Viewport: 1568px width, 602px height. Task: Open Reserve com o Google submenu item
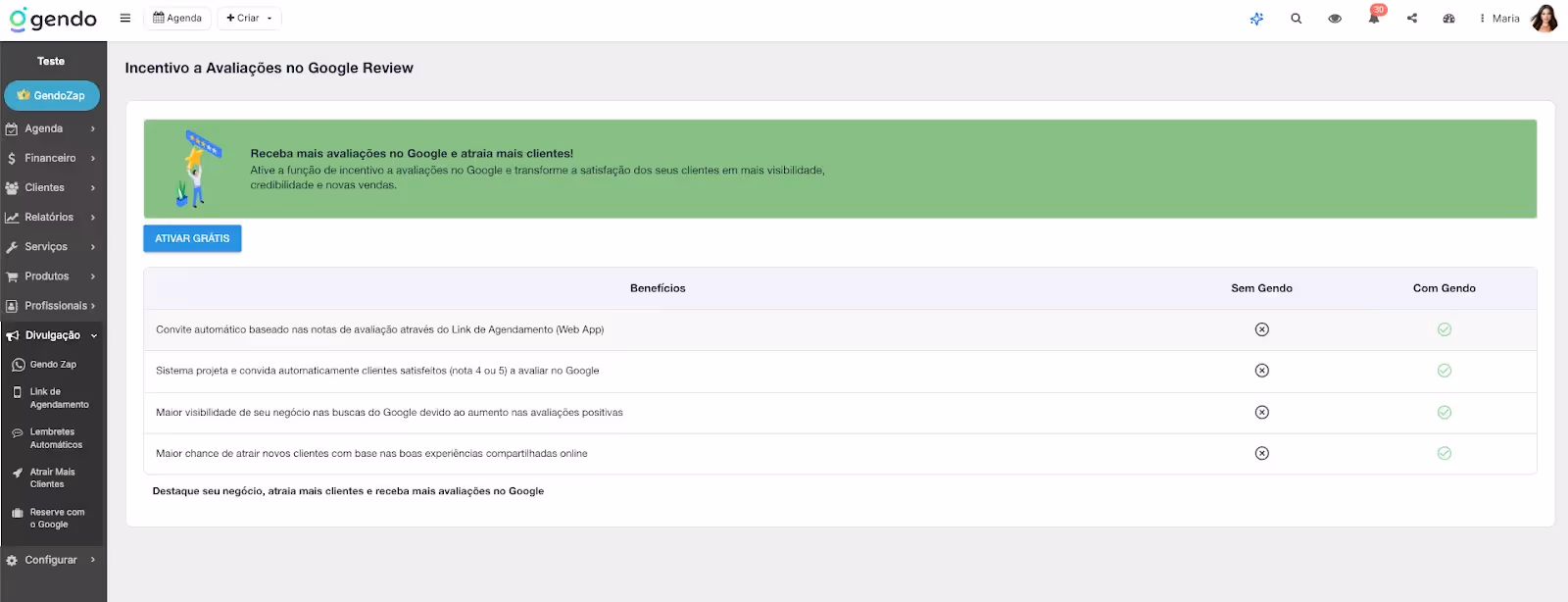(57, 518)
